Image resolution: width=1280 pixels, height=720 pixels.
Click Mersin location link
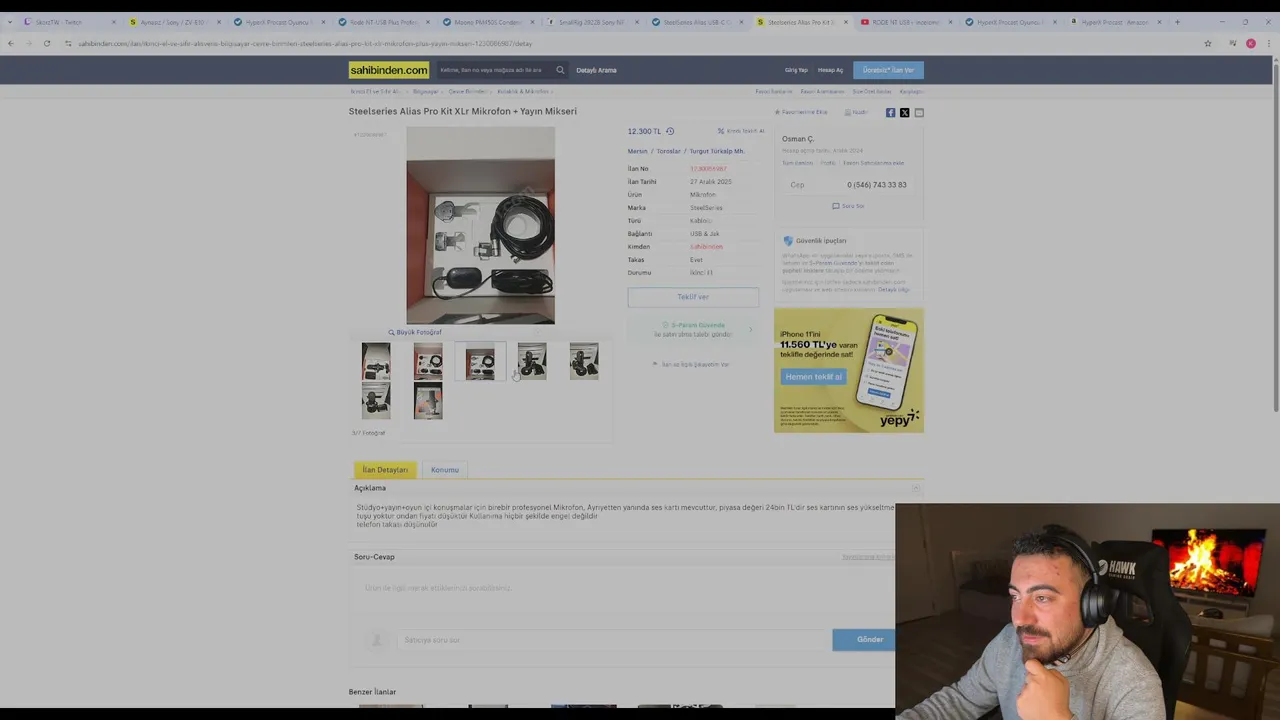pyautogui.click(x=638, y=151)
